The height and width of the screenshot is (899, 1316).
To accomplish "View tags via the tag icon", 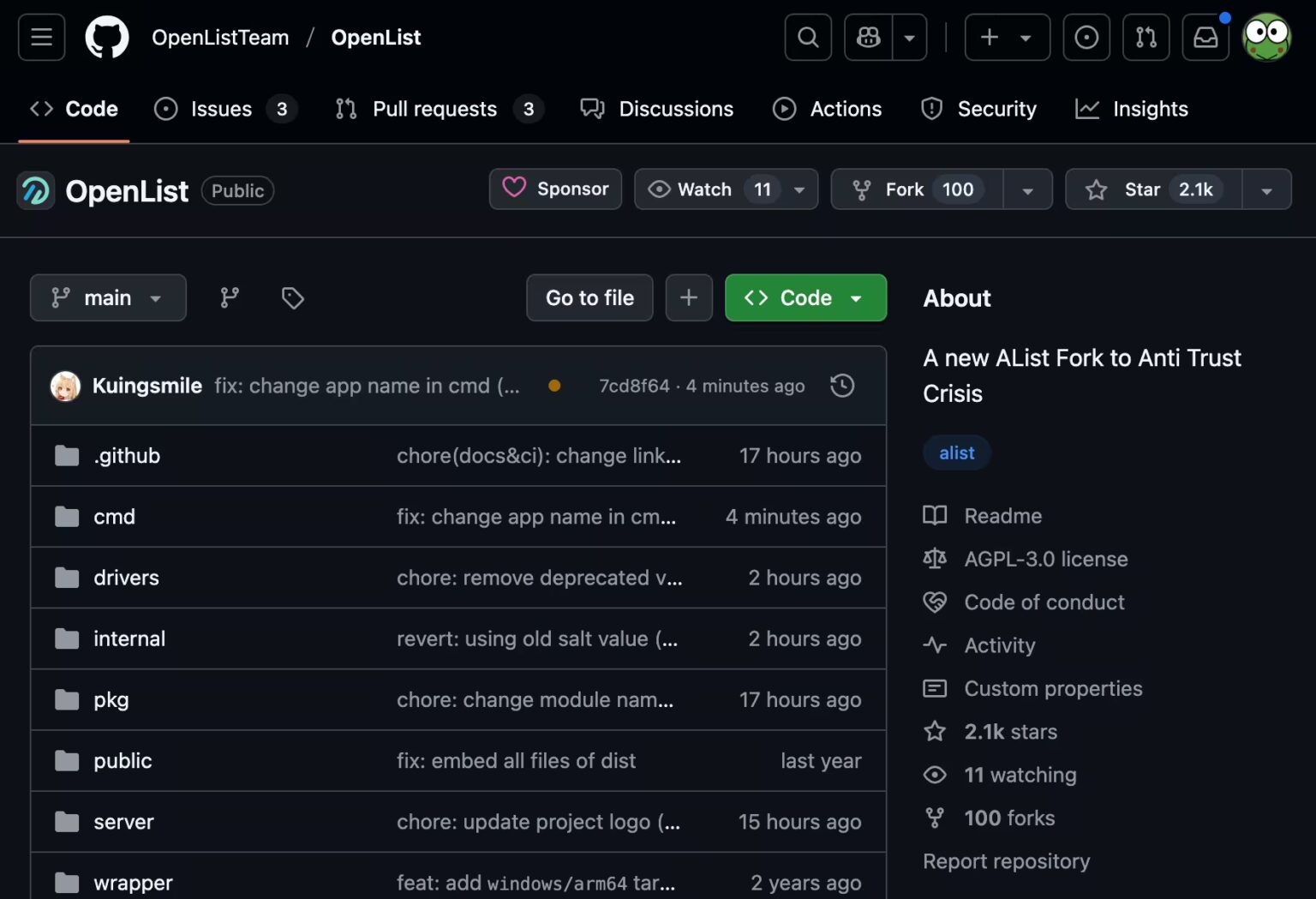I will [x=293, y=297].
